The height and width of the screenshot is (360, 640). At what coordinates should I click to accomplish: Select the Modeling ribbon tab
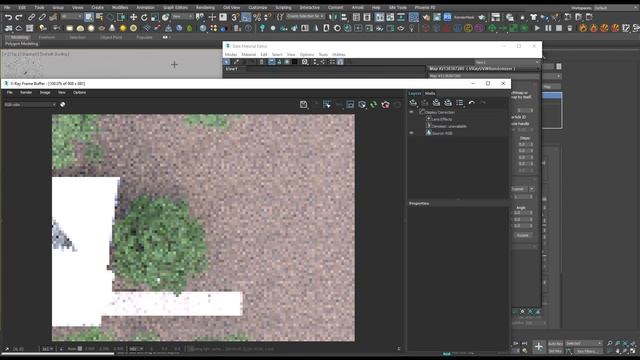point(19,37)
